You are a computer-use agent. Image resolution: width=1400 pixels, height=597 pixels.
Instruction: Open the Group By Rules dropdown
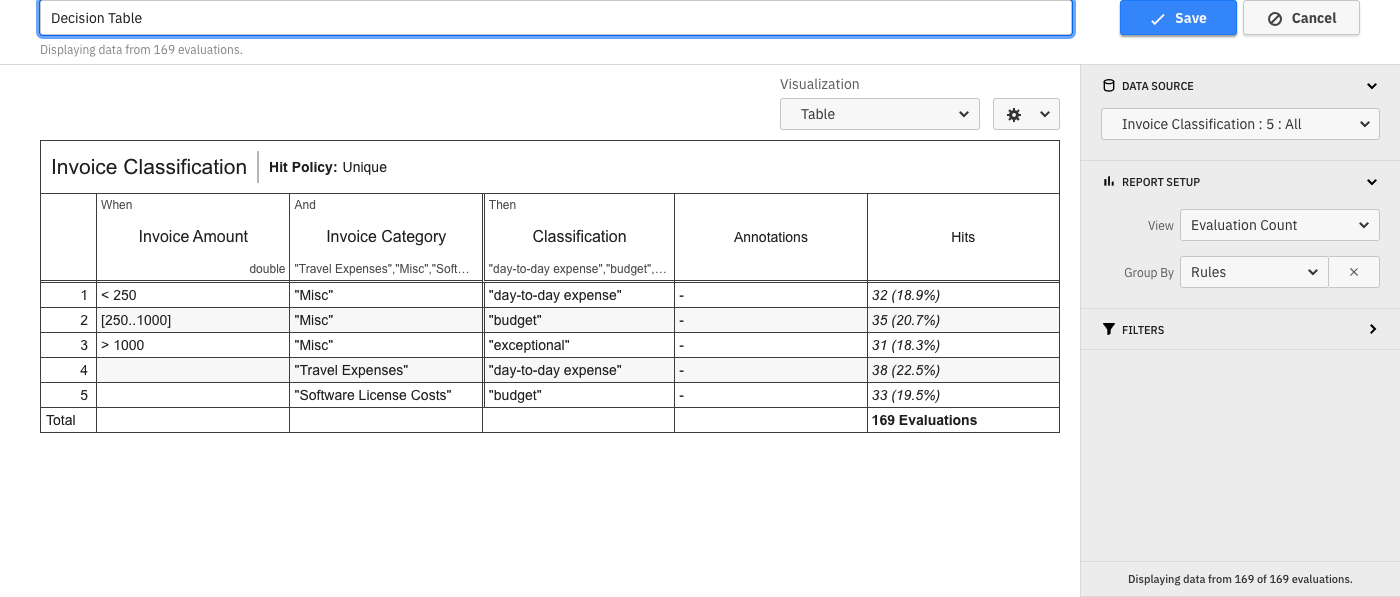pyautogui.click(x=1253, y=271)
